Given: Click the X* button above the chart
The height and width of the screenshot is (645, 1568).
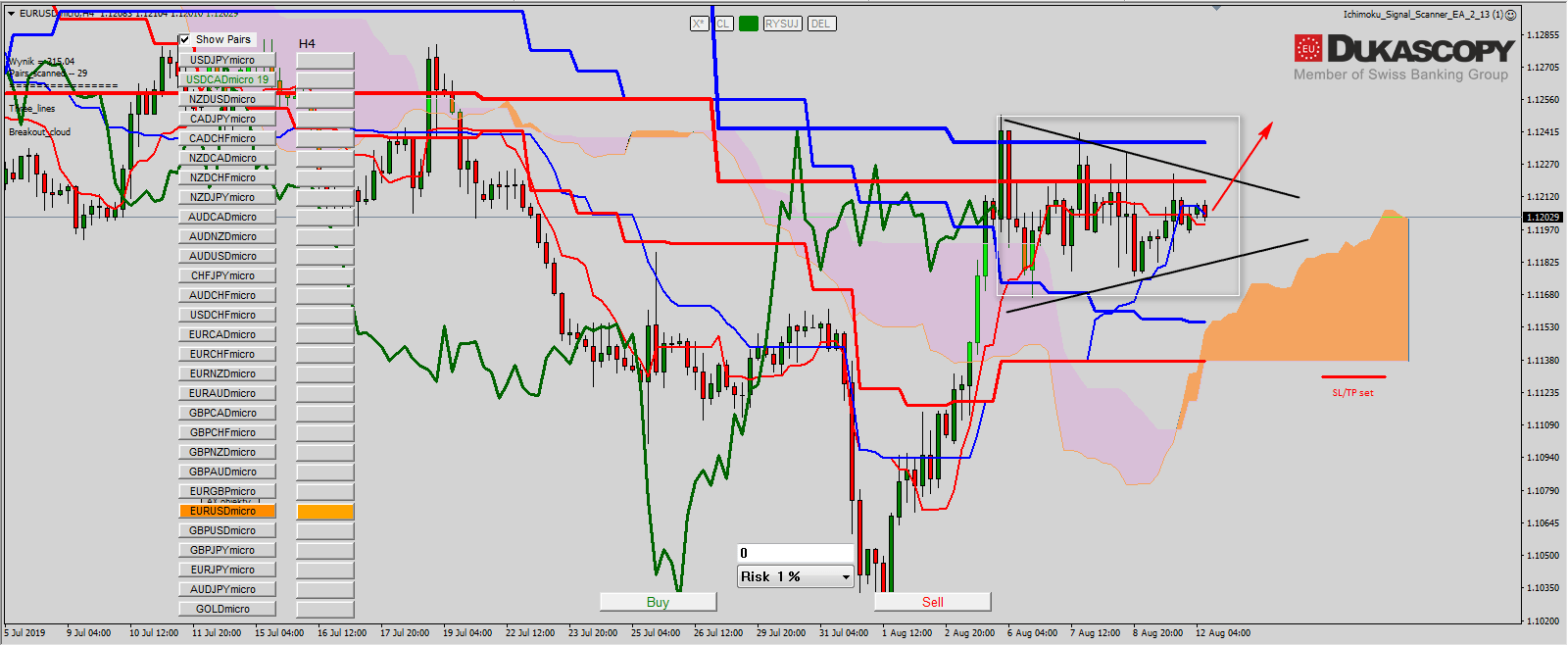Looking at the screenshot, I should coord(699,24).
